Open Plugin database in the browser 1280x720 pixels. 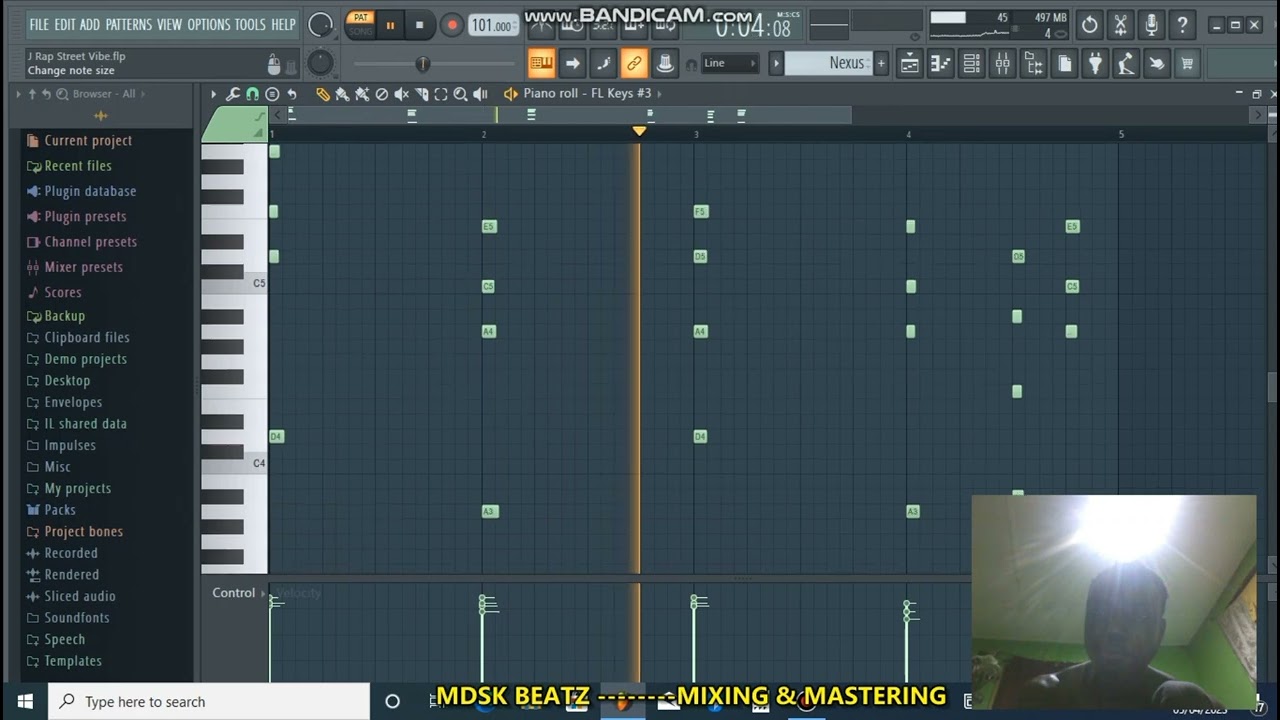(90, 191)
